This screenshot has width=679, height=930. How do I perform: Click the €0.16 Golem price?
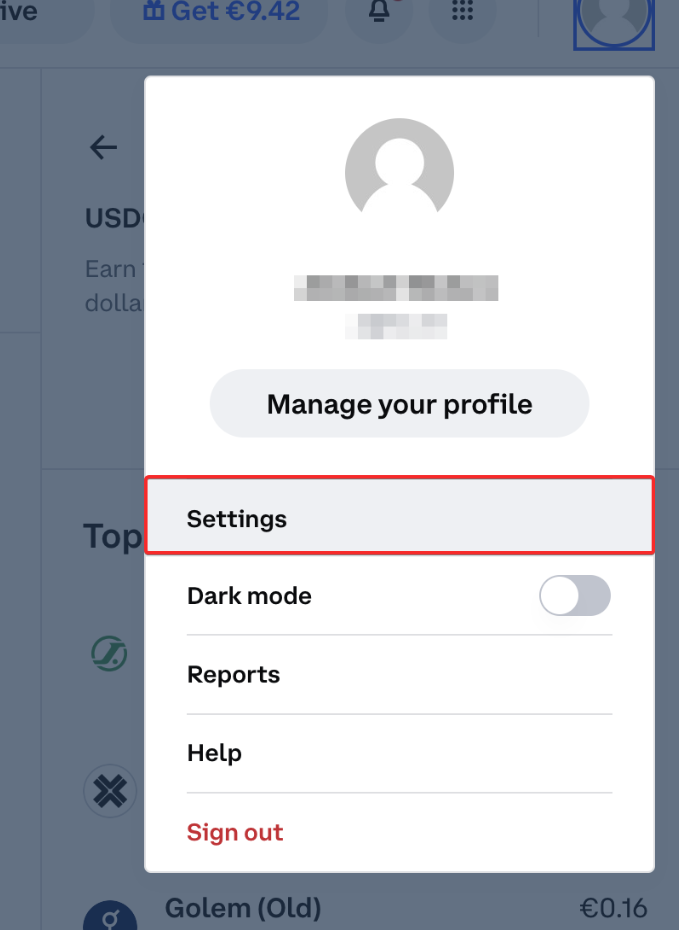[x=613, y=908]
